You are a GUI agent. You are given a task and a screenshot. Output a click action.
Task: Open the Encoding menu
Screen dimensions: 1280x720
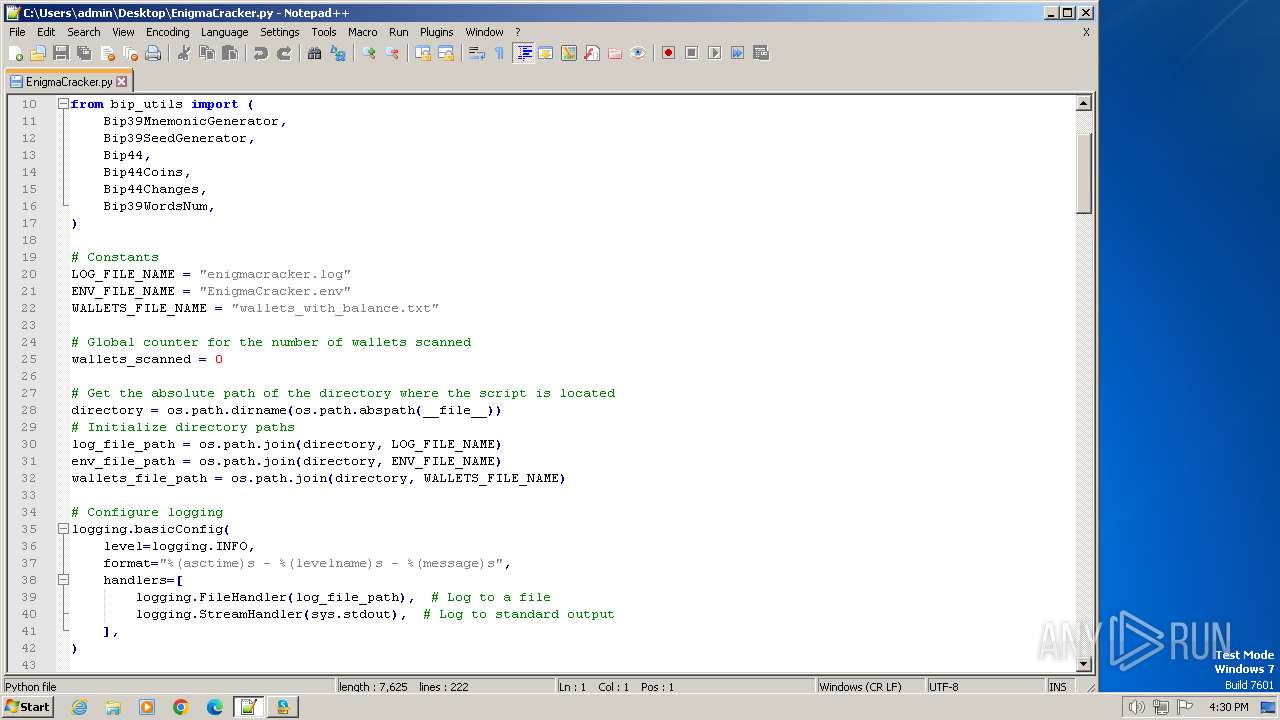(167, 32)
